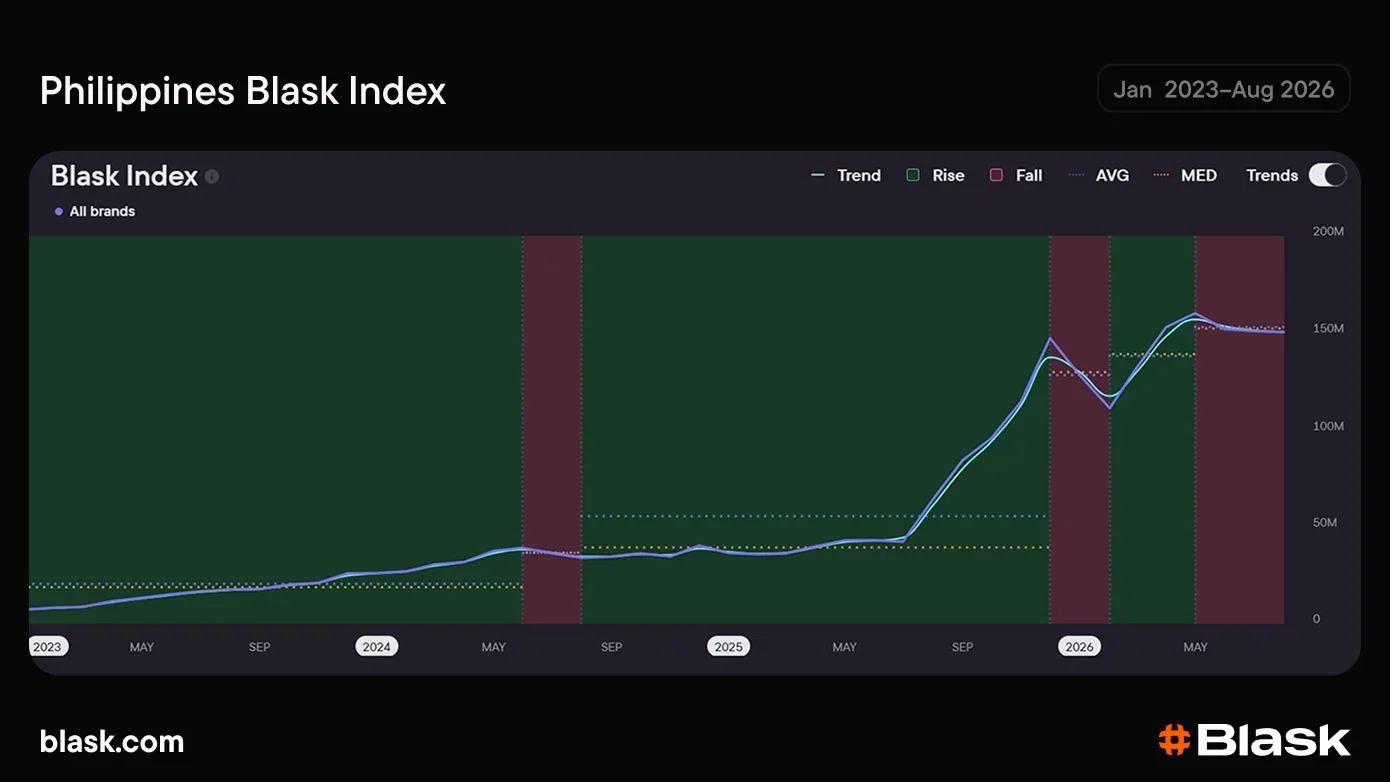Open the blask.com link
Screen dimensions: 1390x782
click(x=112, y=742)
